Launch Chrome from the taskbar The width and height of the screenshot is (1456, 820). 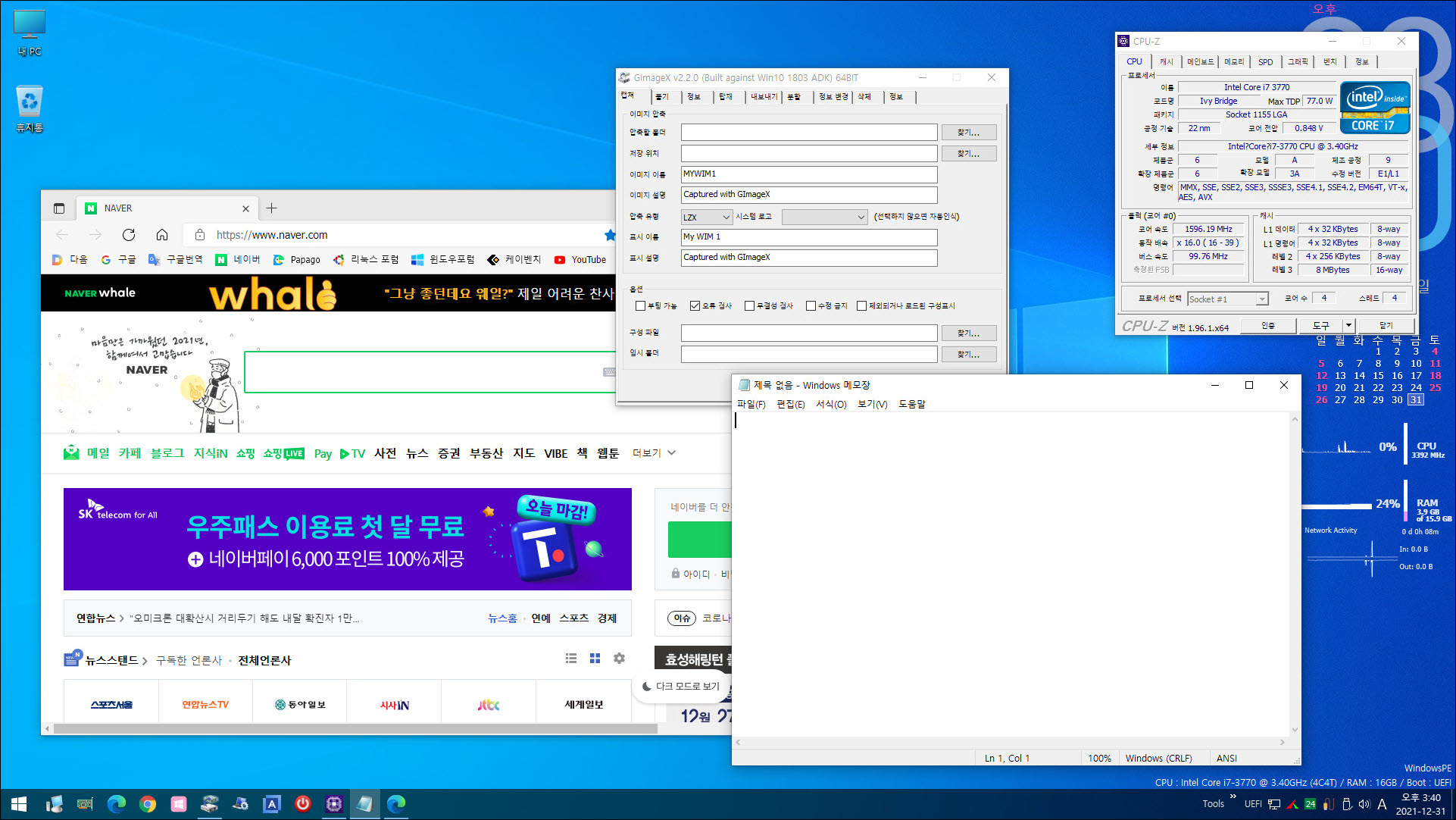coord(148,804)
